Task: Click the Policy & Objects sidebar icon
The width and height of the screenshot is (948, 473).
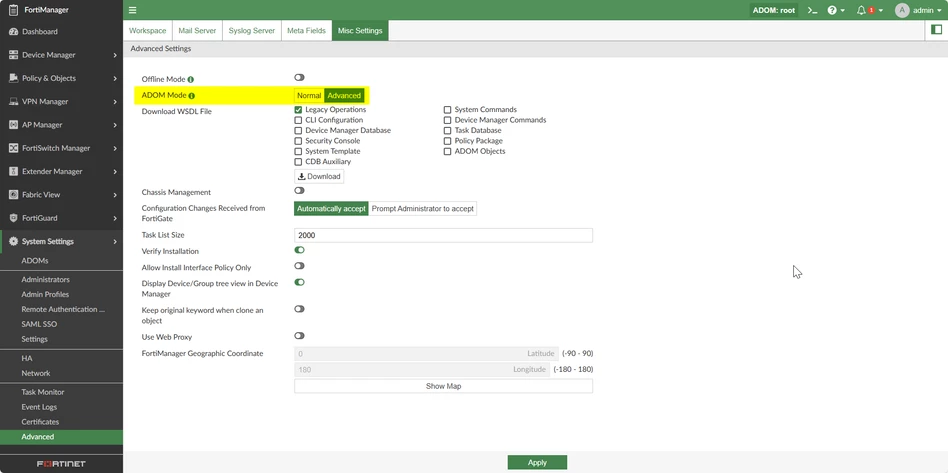Action: click(13, 78)
